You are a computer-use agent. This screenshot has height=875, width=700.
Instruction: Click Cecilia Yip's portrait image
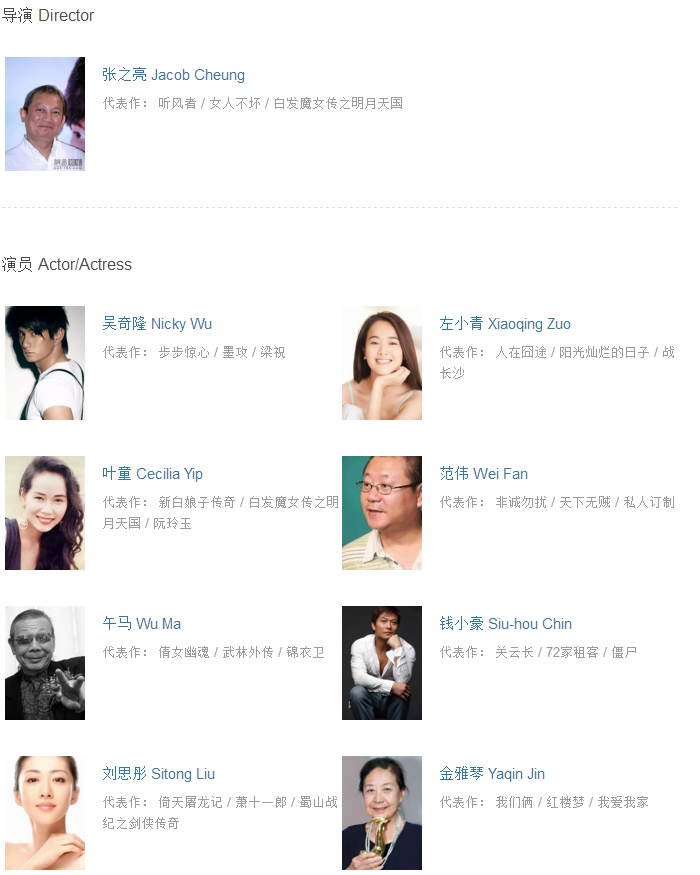point(45,513)
